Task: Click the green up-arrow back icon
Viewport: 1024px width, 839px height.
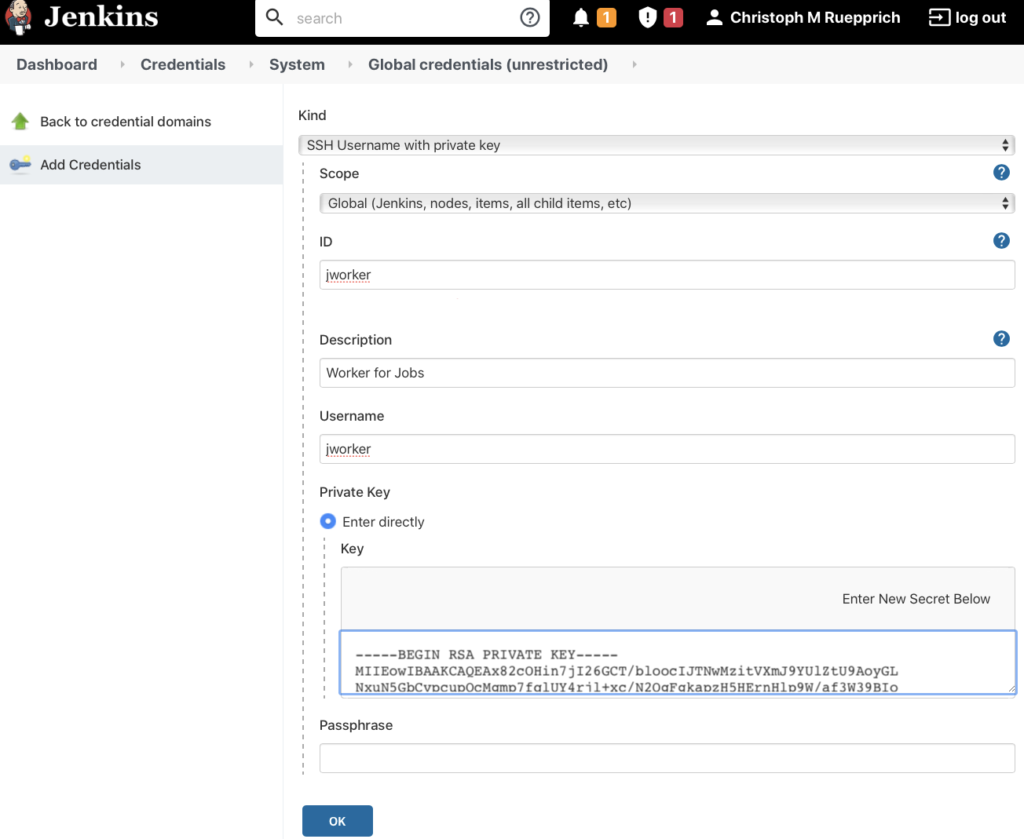Action: pyautogui.click(x=20, y=121)
